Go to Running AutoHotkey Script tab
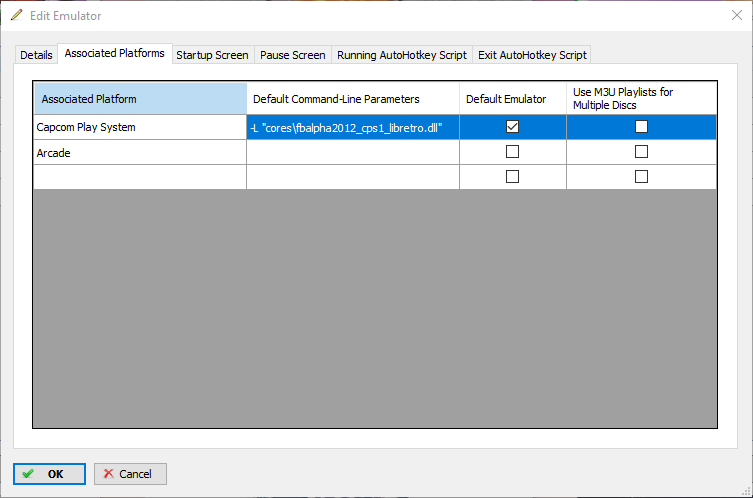 (401, 55)
